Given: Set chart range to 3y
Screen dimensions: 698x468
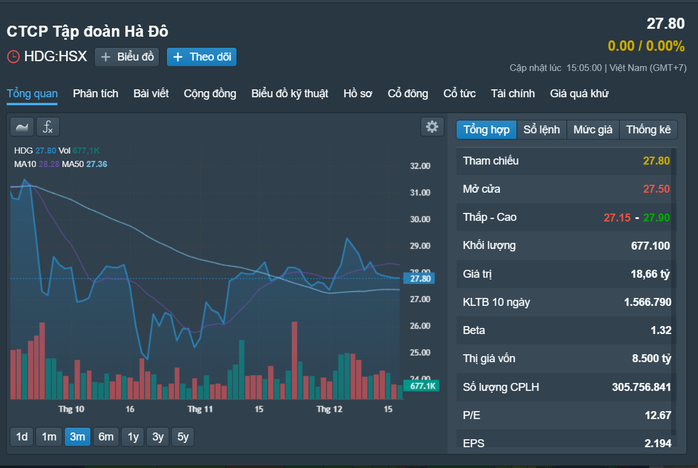Looking at the screenshot, I should coord(158,437).
